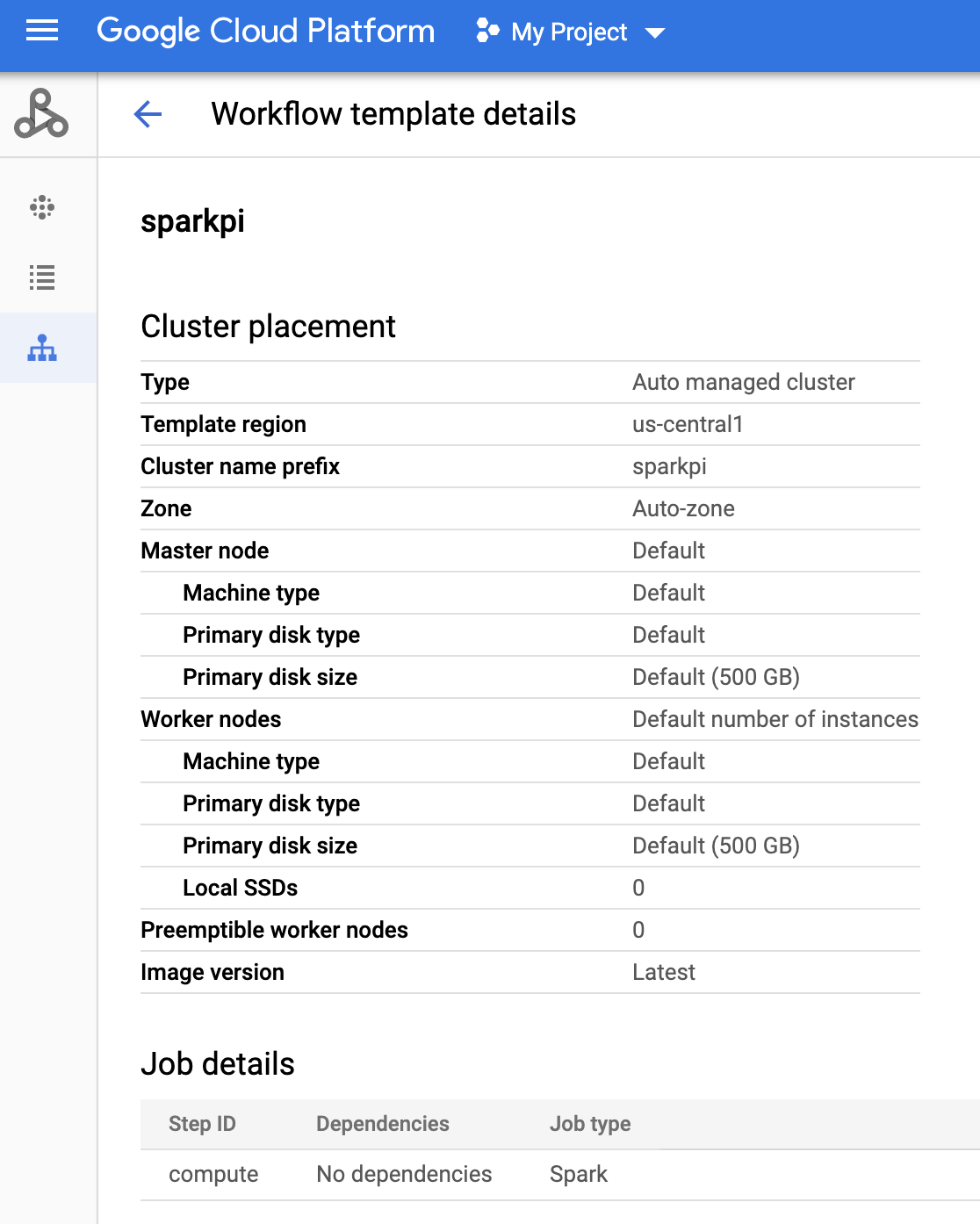Click the Dataproc product logo icon

[41, 114]
